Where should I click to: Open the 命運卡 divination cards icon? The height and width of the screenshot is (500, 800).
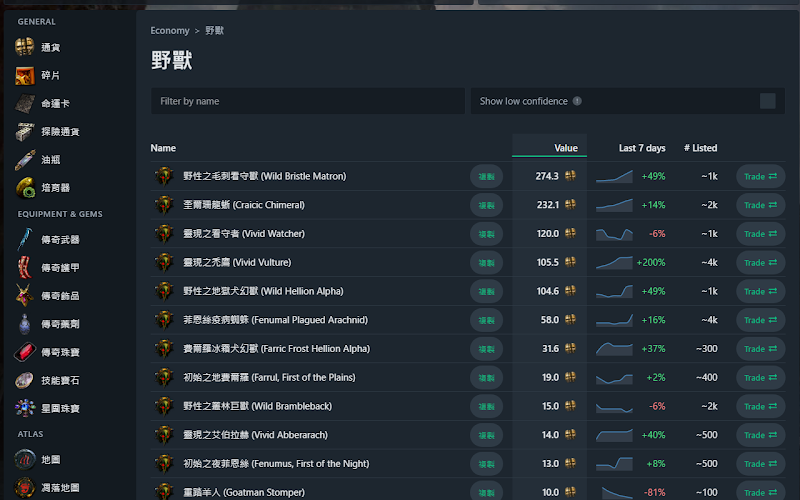pyautogui.click(x=24, y=104)
